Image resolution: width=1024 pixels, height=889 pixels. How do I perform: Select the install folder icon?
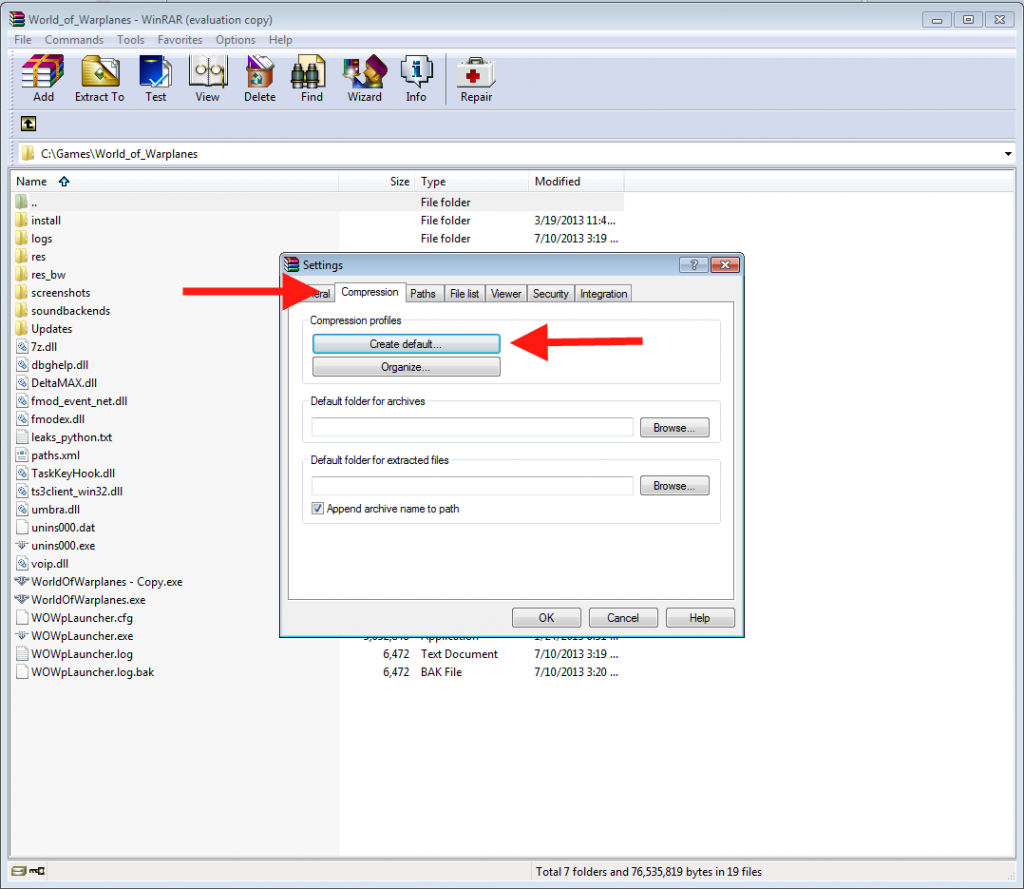(x=22, y=220)
